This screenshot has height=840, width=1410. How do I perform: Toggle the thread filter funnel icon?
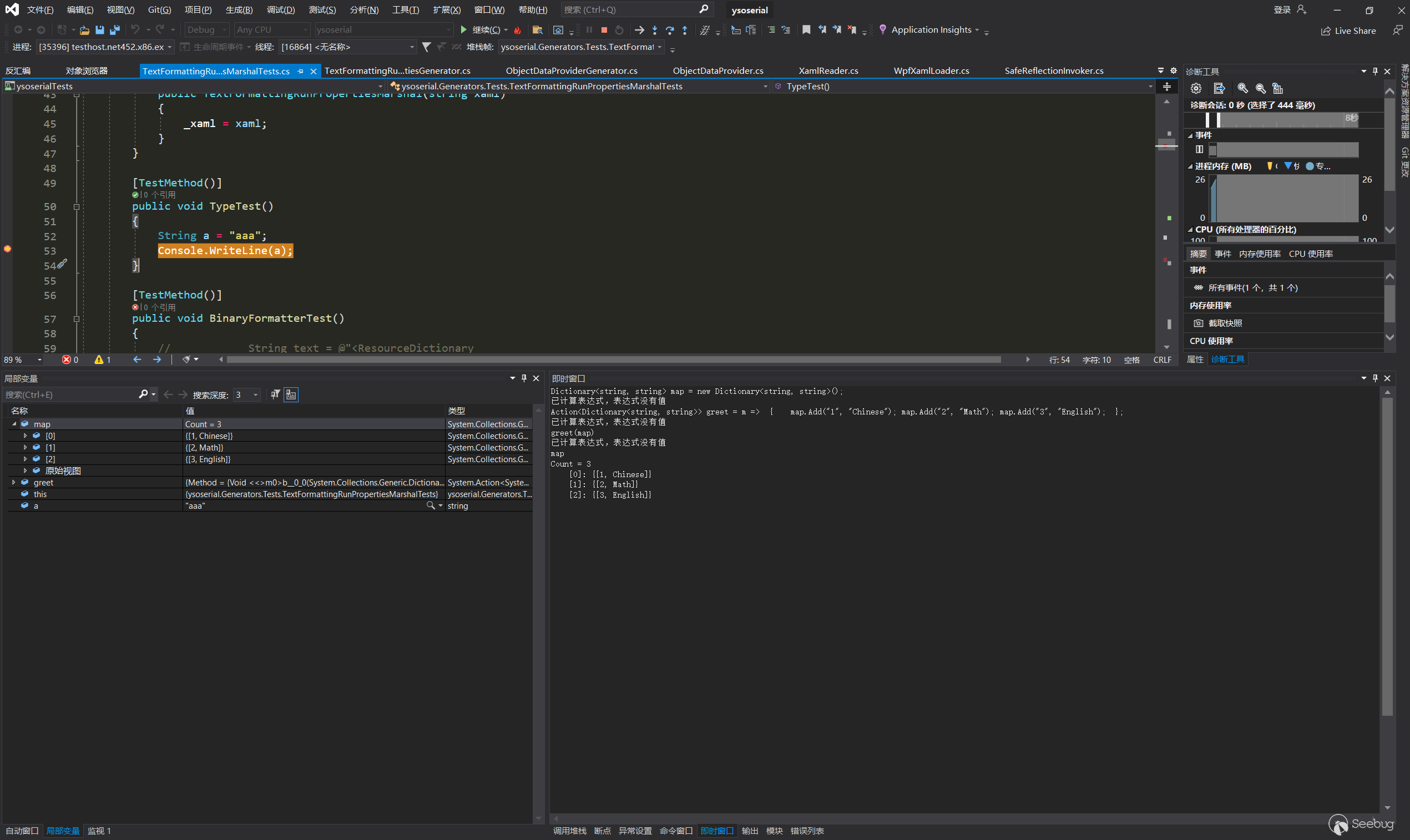click(x=426, y=47)
